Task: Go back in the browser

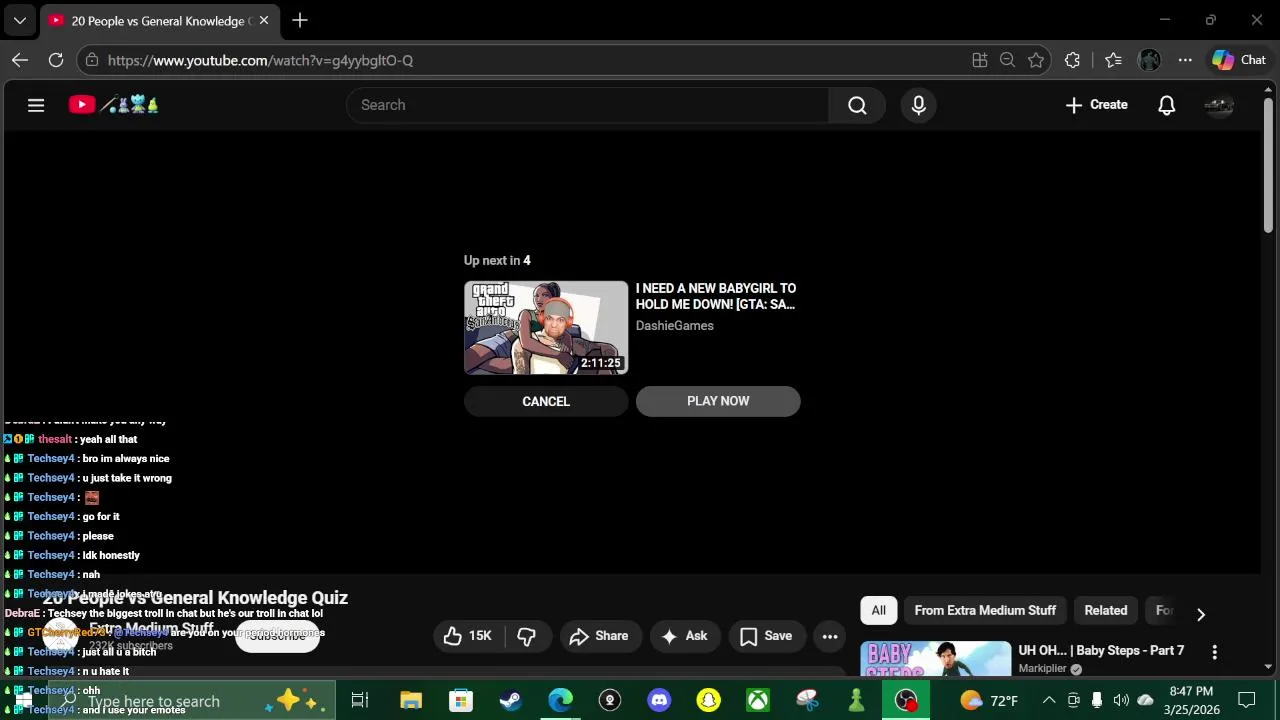Action: [x=20, y=60]
